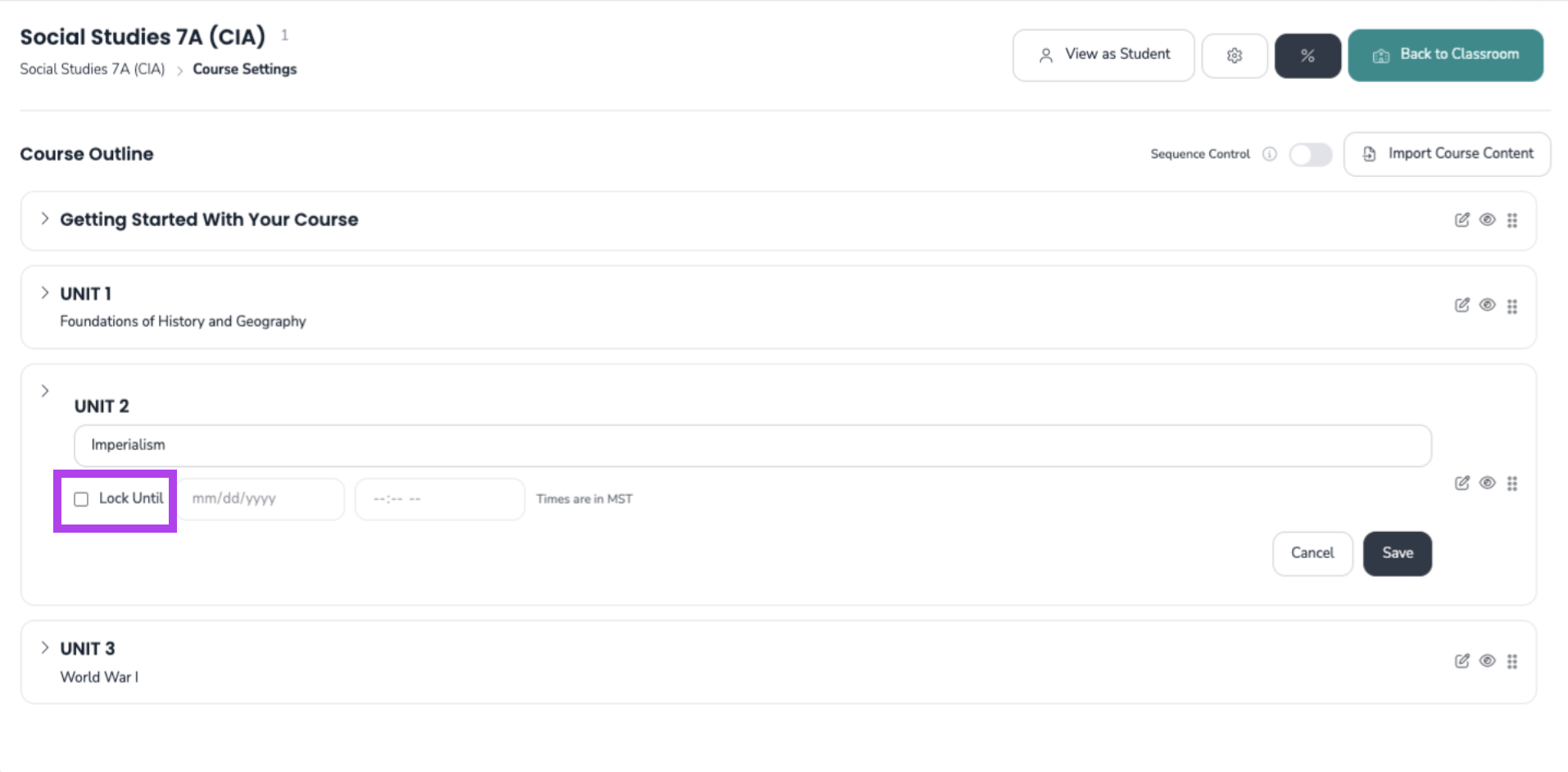
Task: Click the Cancel button
Action: [1312, 553]
